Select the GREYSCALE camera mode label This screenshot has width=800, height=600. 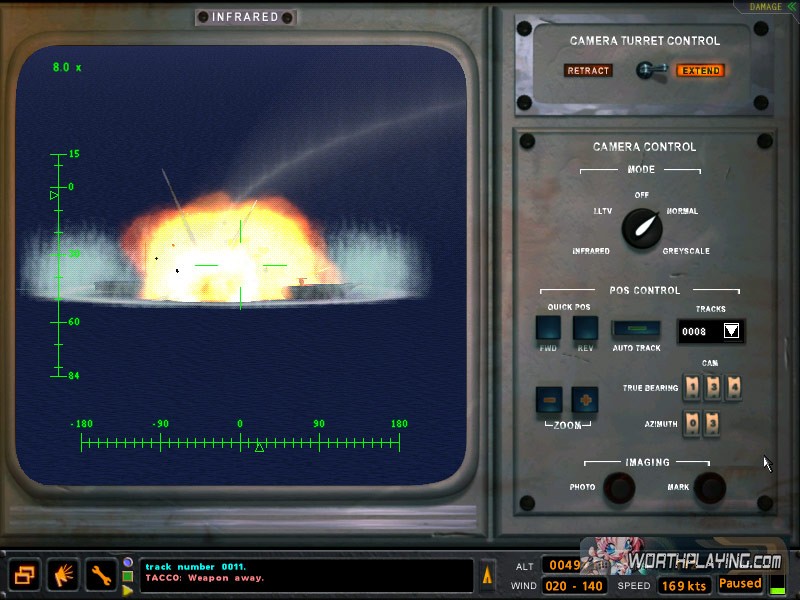pyautogui.click(x=686, y=251)
